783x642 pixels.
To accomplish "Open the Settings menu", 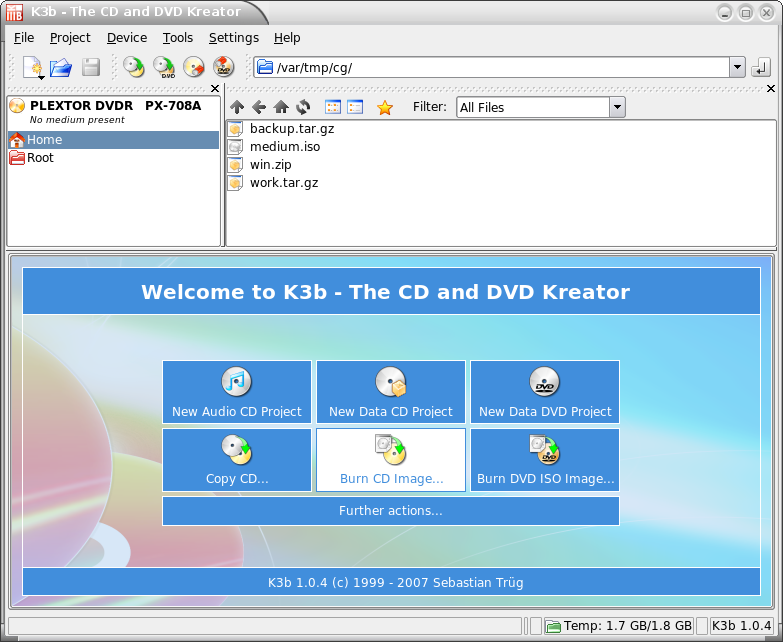I will click(x=234, y=38).
